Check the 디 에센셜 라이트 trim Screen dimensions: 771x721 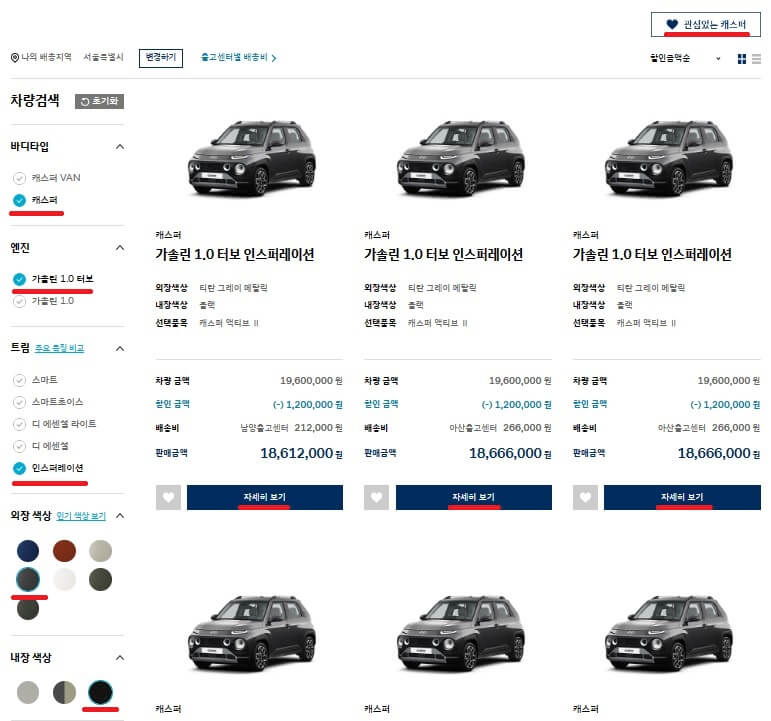point(55,424)
